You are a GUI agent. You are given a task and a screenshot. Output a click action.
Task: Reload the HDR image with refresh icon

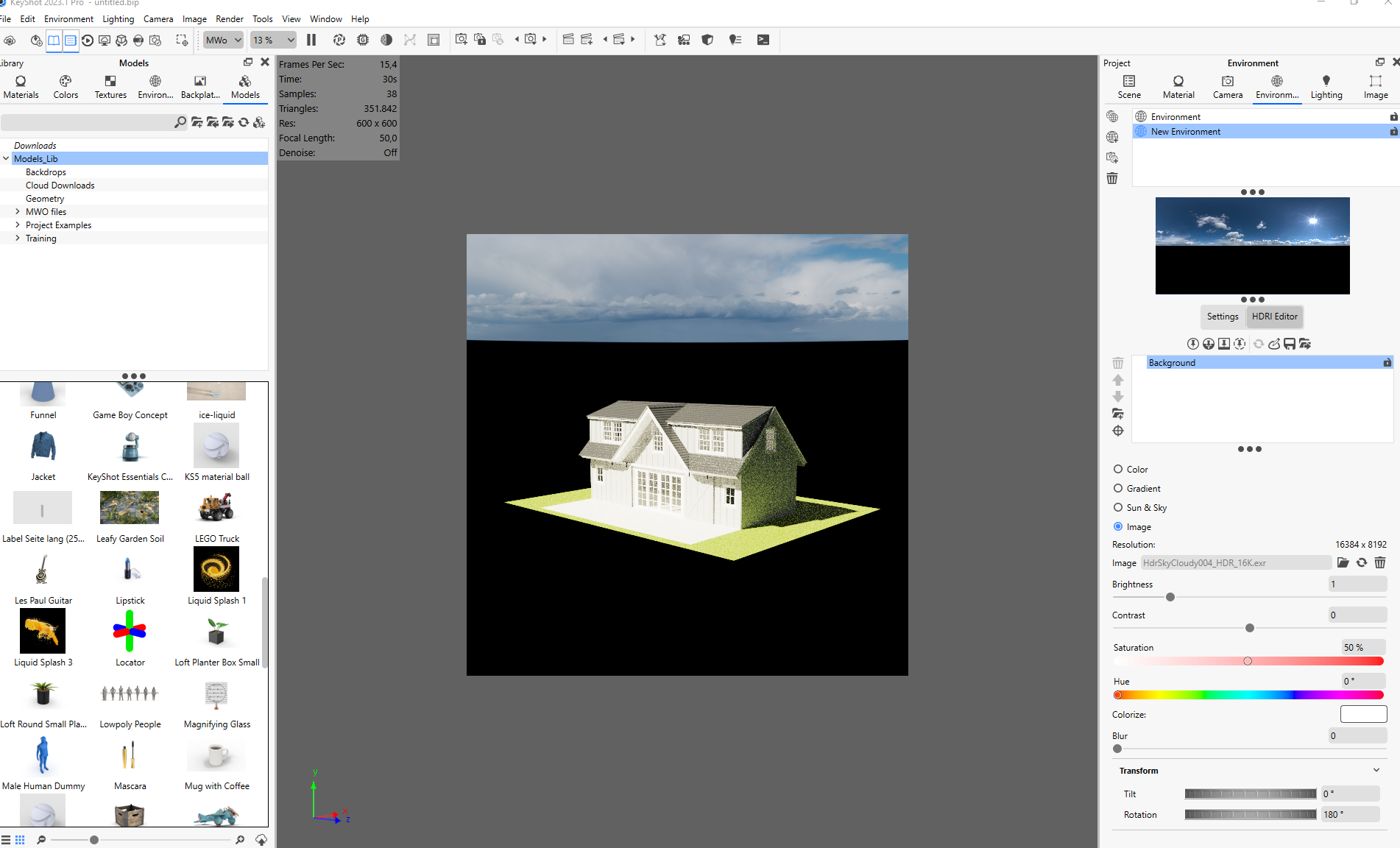[x=1362, y=562]
